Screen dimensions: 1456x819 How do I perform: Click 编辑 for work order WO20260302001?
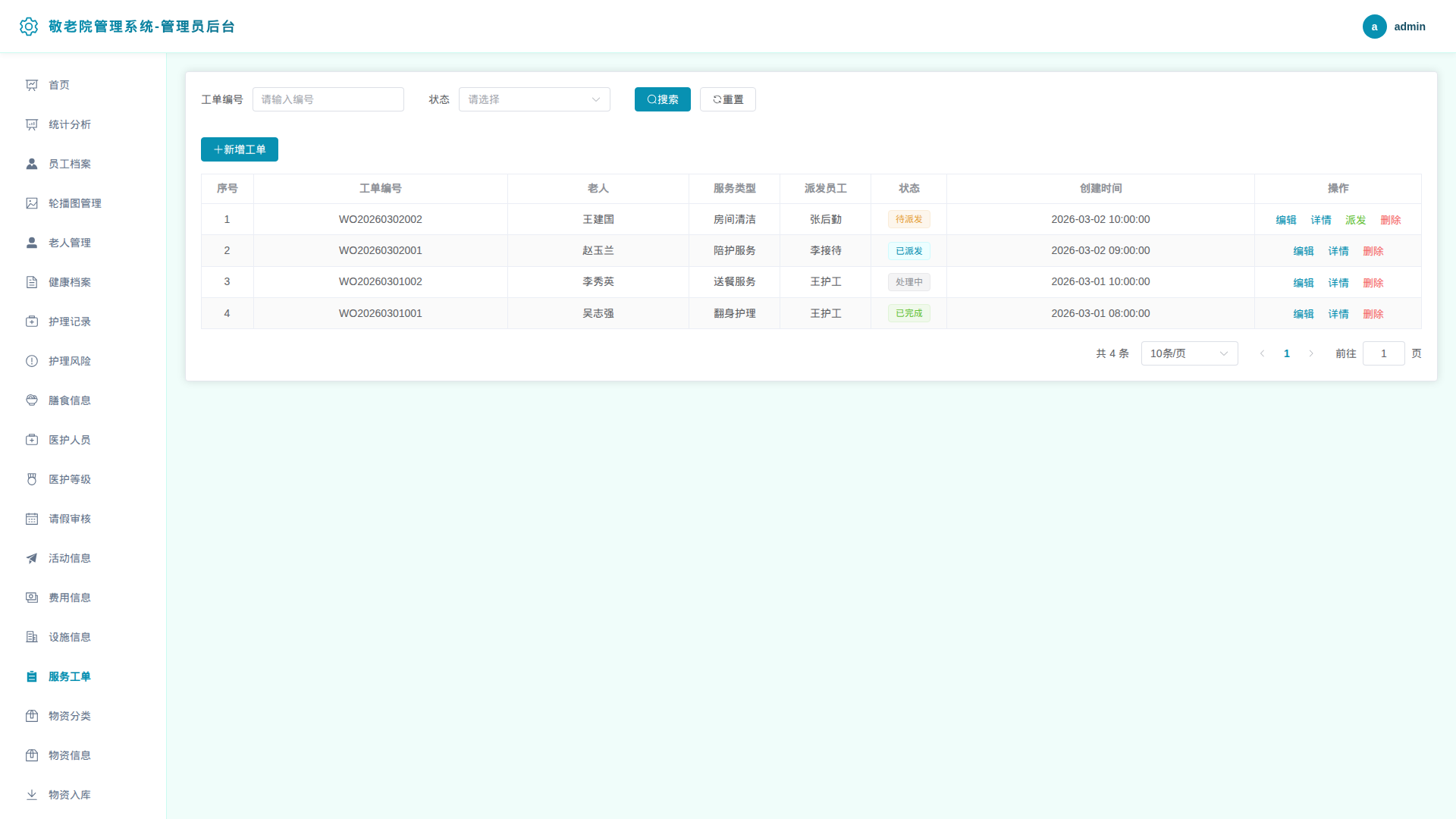coord(1303,251)
